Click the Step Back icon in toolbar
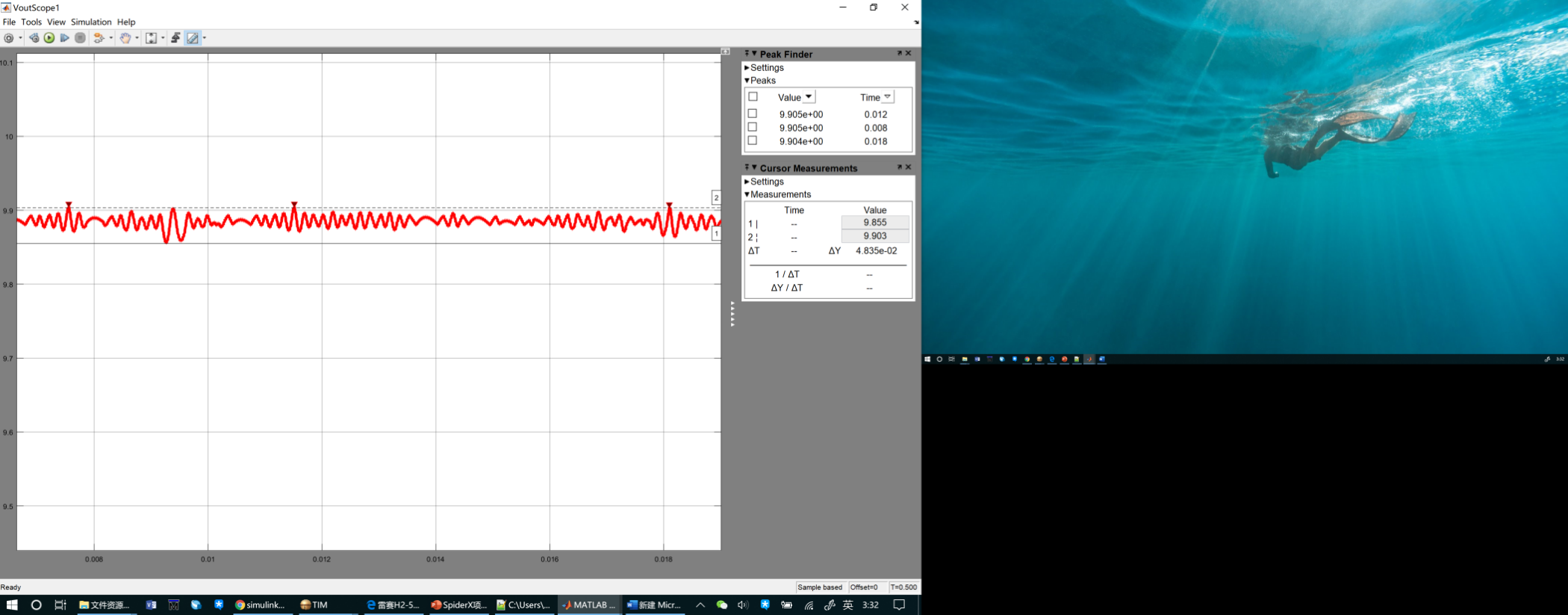 tap(34, 38)
